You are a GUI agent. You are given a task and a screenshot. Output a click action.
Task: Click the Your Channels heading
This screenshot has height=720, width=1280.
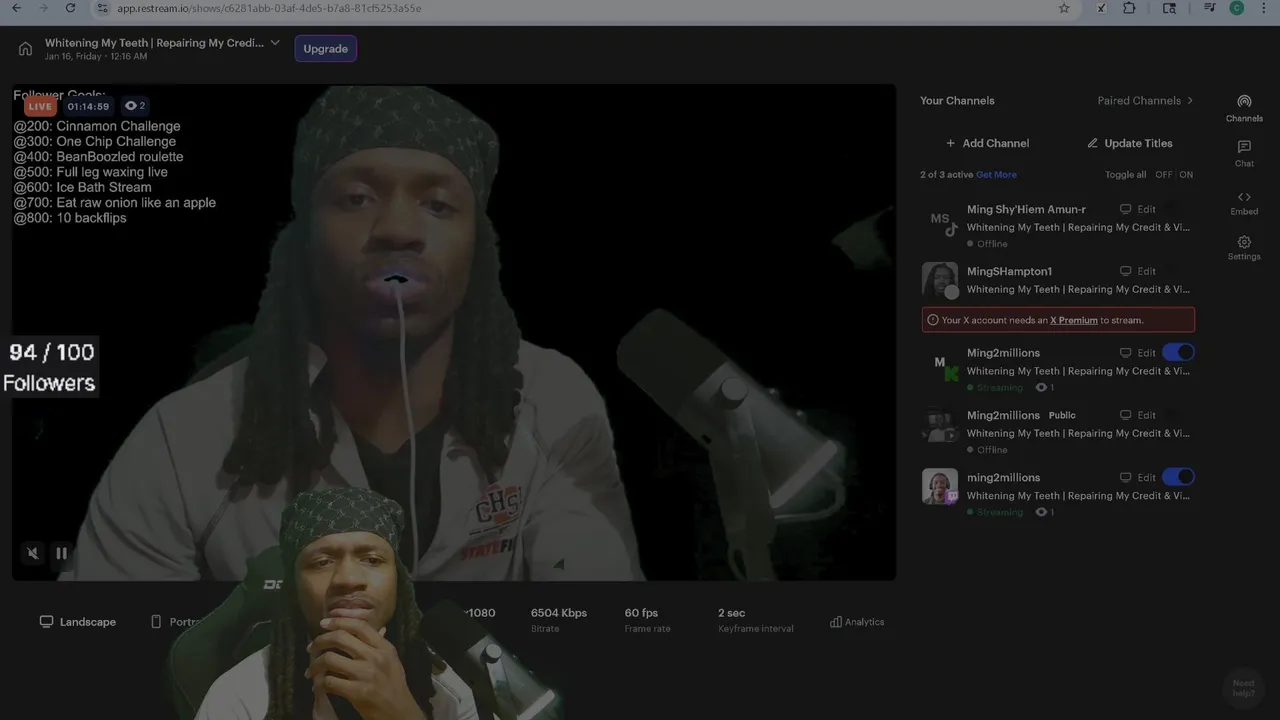pyautogui.click(x=957, y=101)
